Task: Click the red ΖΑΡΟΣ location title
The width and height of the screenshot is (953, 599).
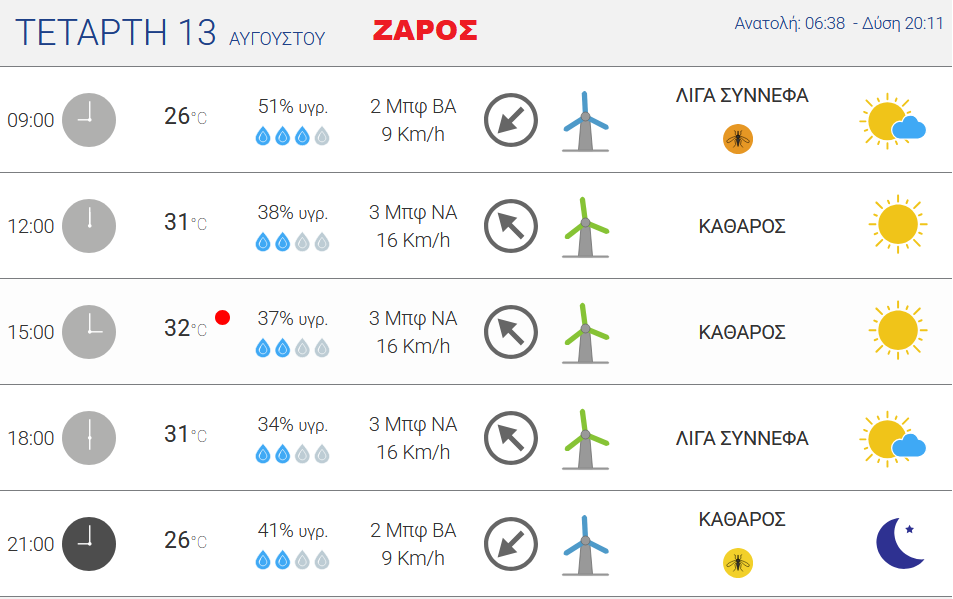Action: (425, 30)
